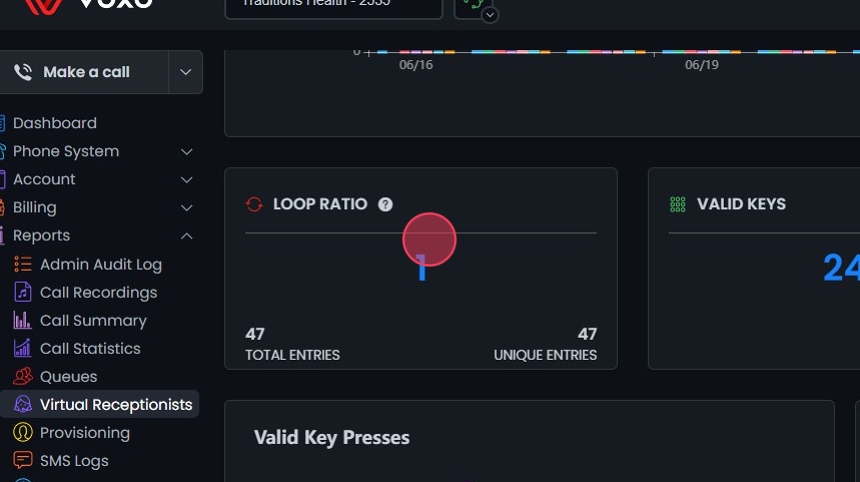860x482 pixels.
Task: Click the Call Summary bar chart icon
Action: click(22, 320)
